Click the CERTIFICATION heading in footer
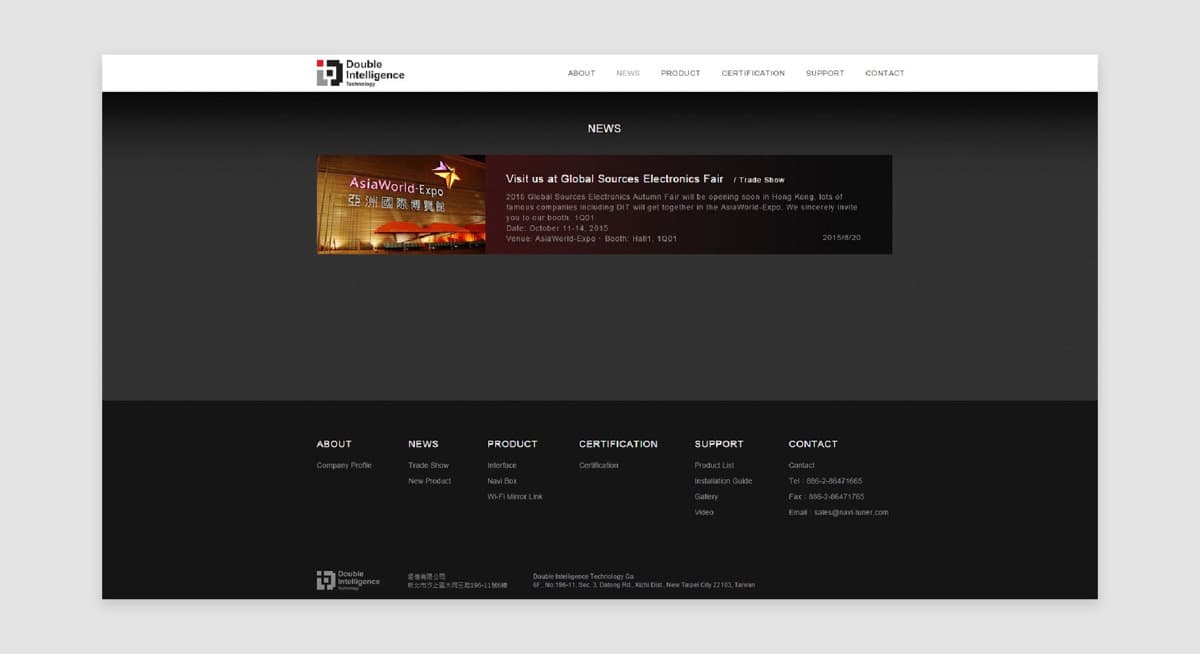Image resolution: width=1200 pixels, height=654 pixels. tap(618, 444)
